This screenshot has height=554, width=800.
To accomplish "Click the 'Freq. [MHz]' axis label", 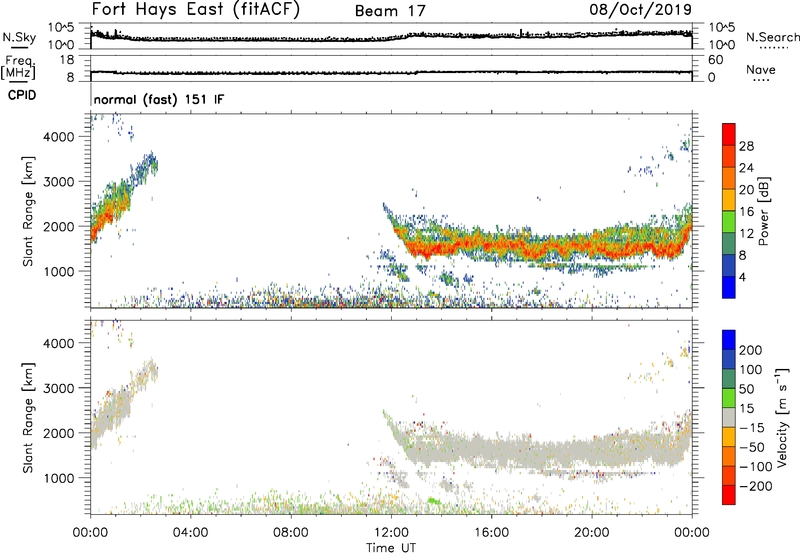I will click(18, 68).
